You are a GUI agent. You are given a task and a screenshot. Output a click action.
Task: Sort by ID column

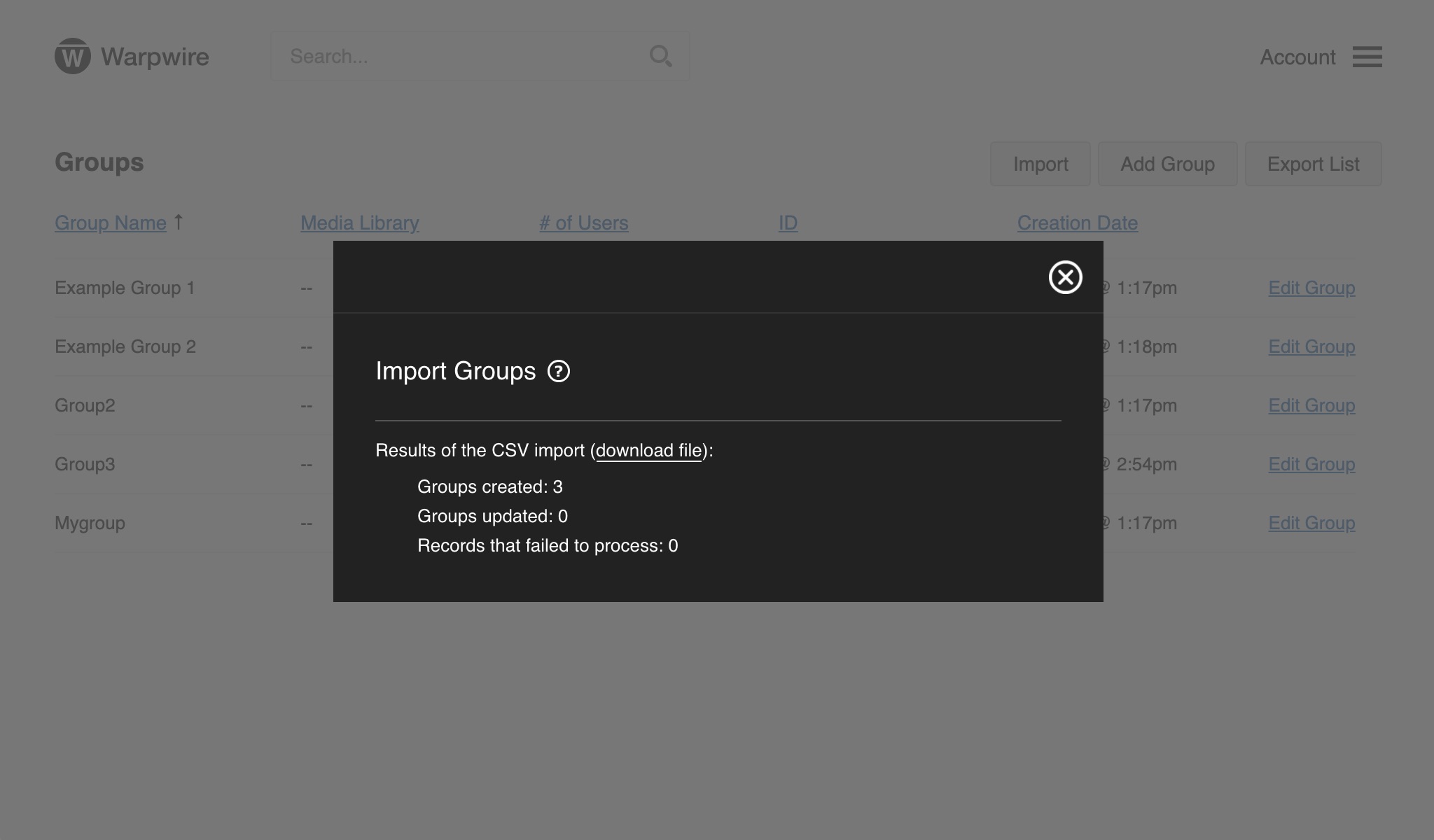(788, 223)
